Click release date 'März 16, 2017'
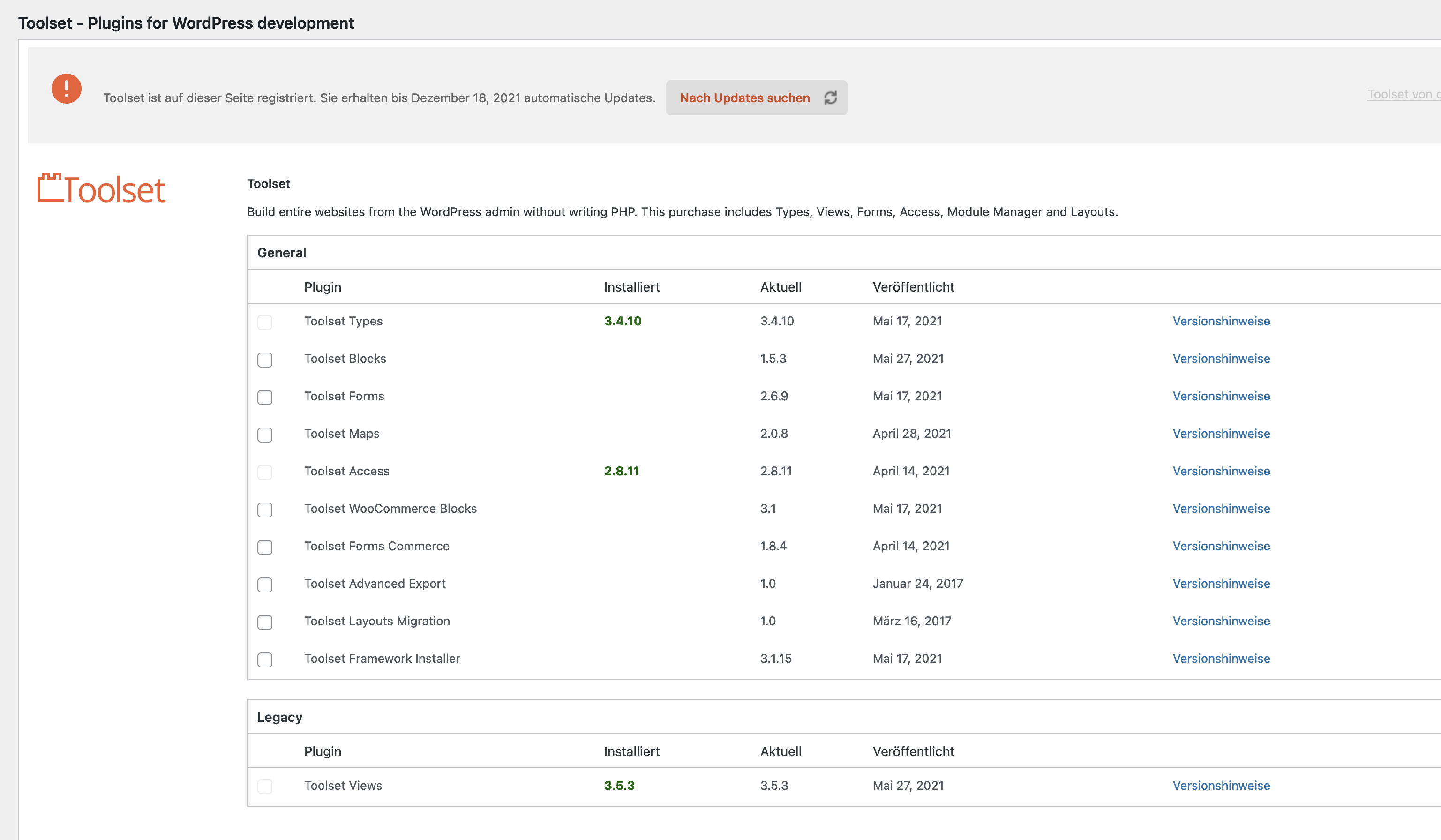Screen dimensions: 1441x840 (912, 621)
